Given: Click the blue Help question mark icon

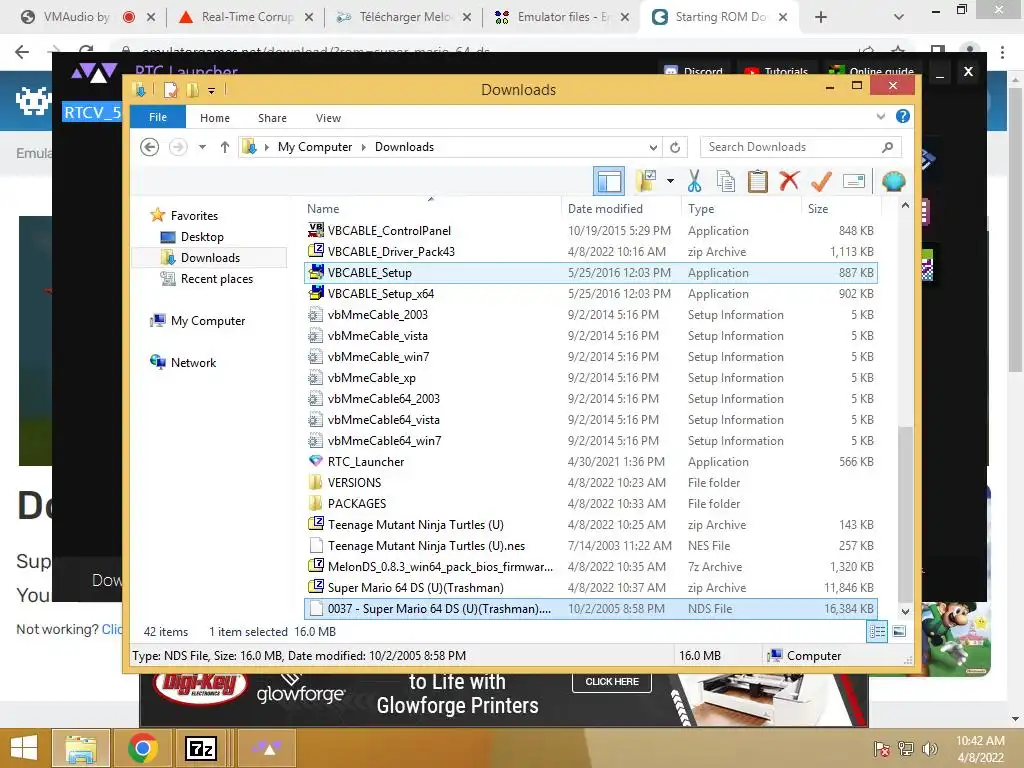Looking at the screenshot, I should point(903,116).
